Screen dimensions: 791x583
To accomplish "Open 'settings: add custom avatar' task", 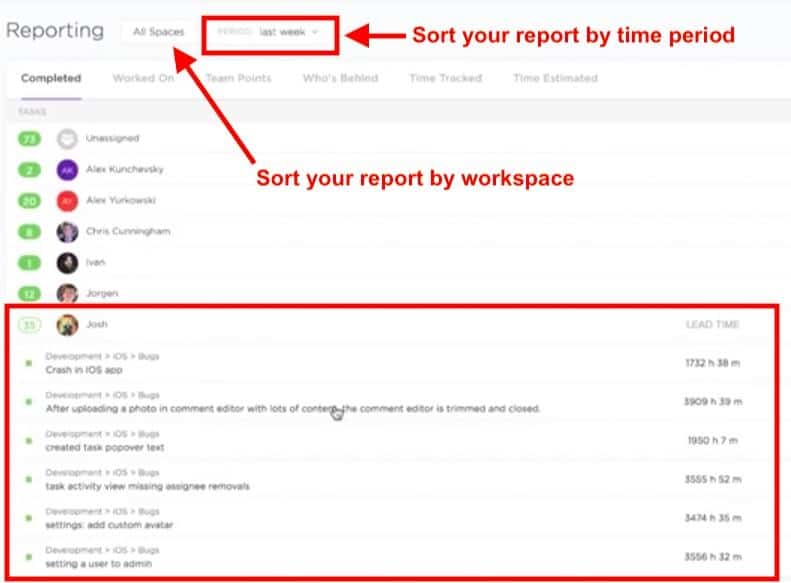I will click(107, 525).
